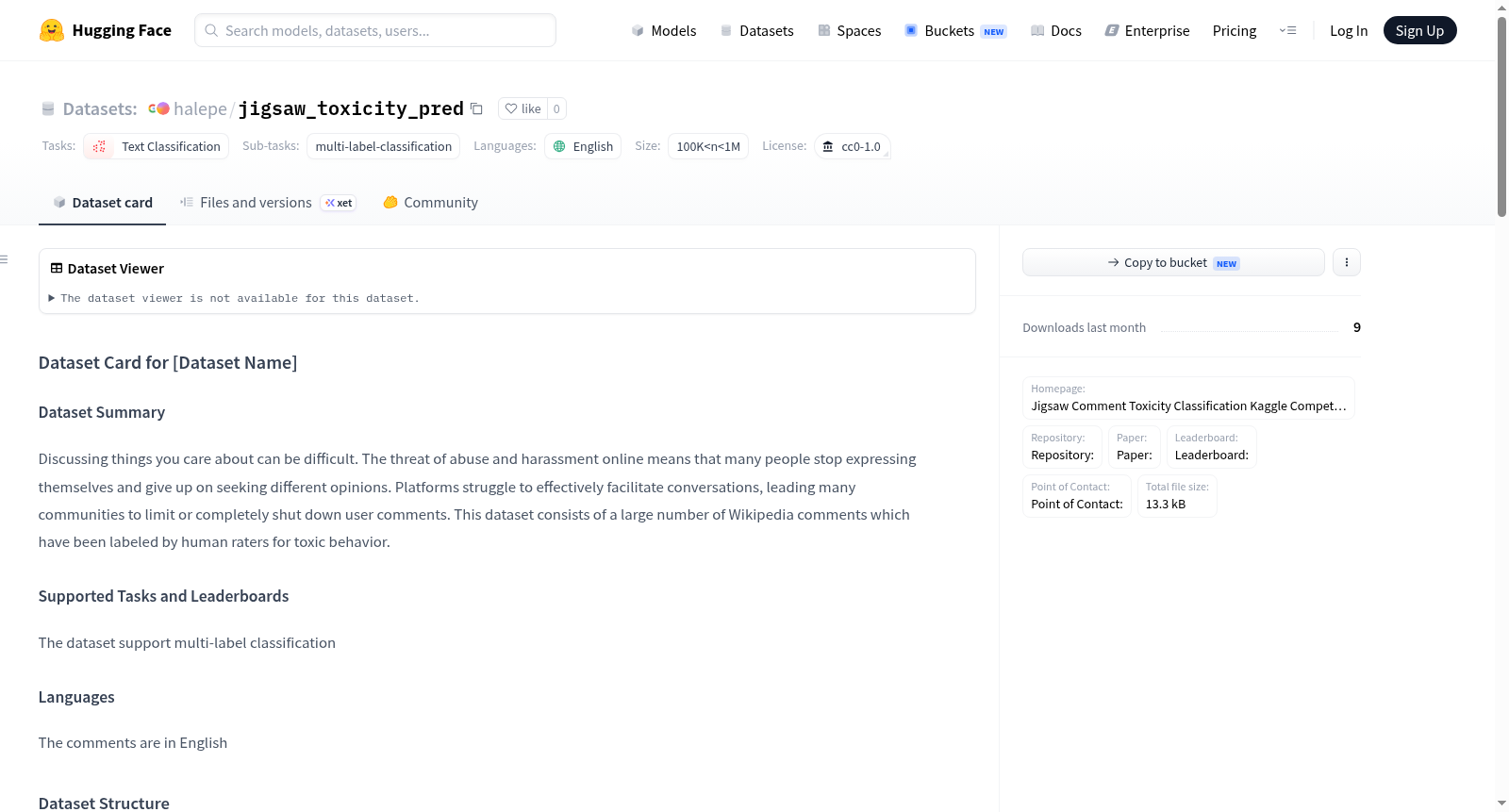Click the search magnifier icon
This screenshot has height=812, width=1509.
(211, 30)
